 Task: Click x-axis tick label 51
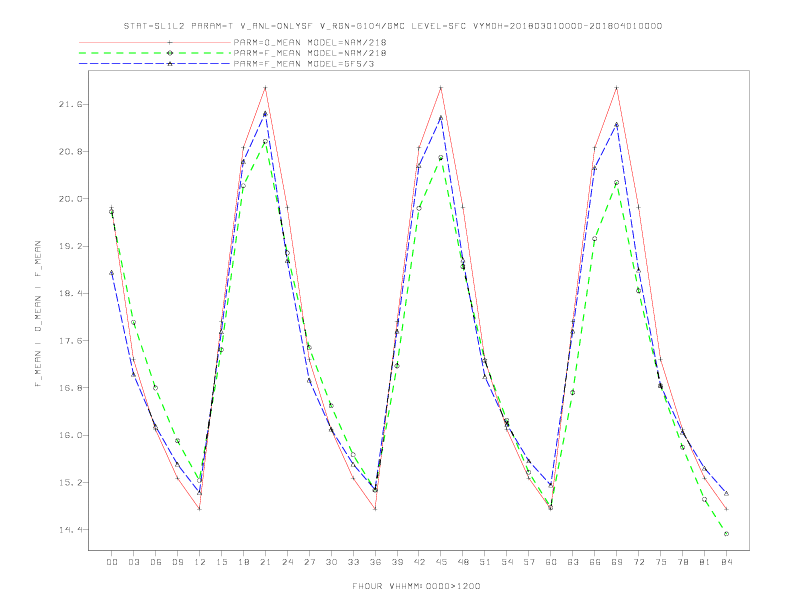(485, 562)
